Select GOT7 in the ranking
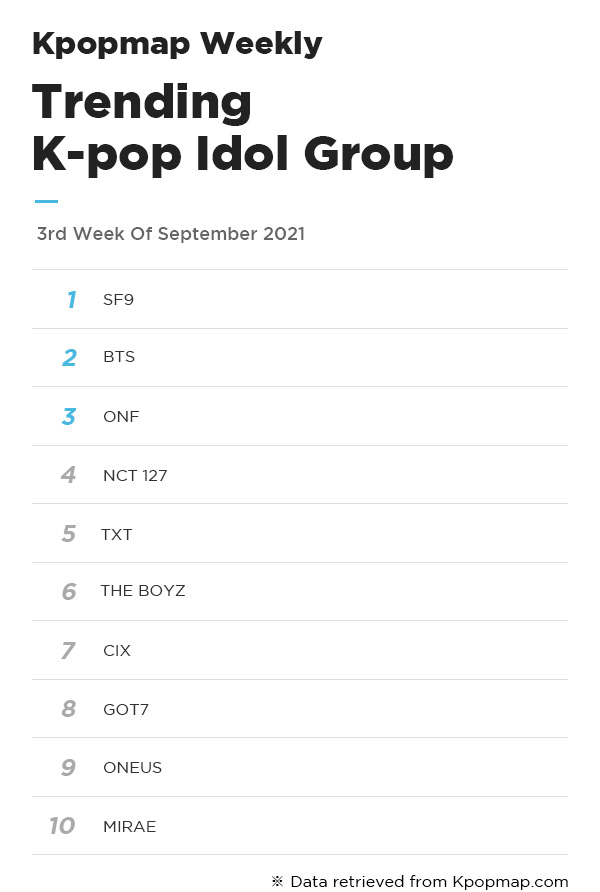This screenshot has width=600, height=892. pyautogui.click(x=126, y=709)
